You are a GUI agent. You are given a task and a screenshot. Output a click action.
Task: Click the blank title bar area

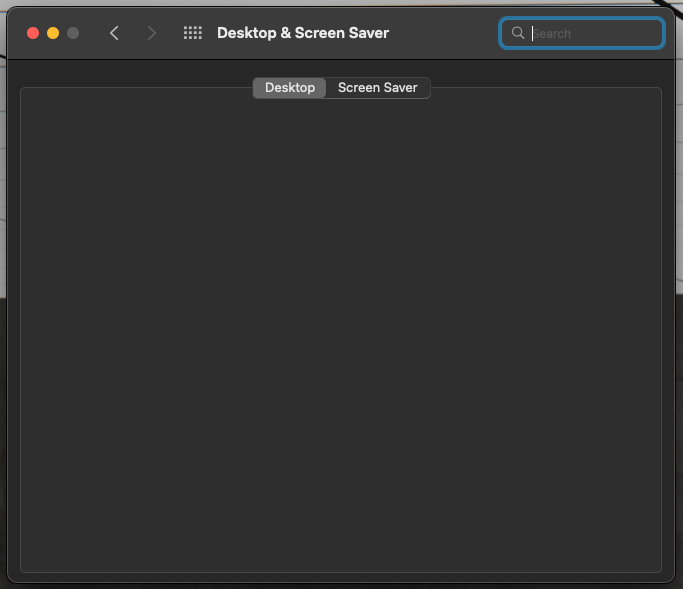point(445,33)
